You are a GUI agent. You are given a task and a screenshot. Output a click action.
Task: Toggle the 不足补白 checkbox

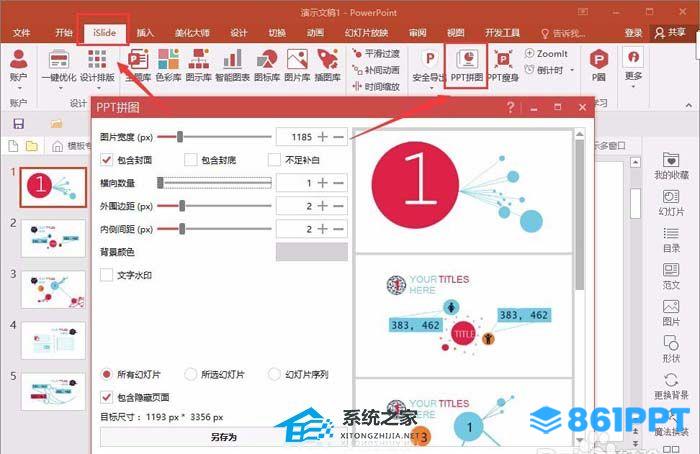(274, 159)
